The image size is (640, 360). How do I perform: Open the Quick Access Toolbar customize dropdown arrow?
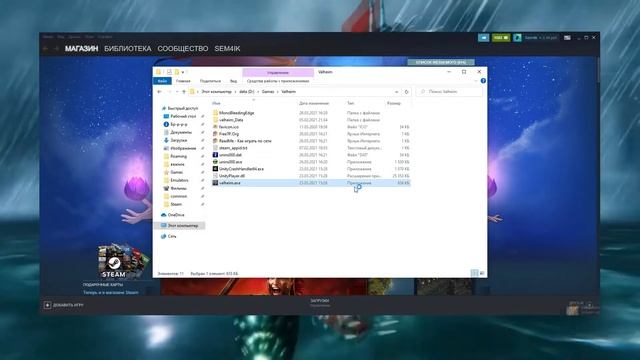tap(183, 72)
